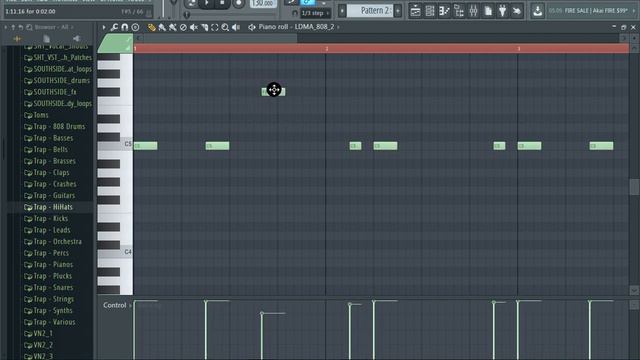Image resolution: width=640 pixels, height=360 pixels.
Task: Click the C4 key on piano keyboard
Action: 115,253
